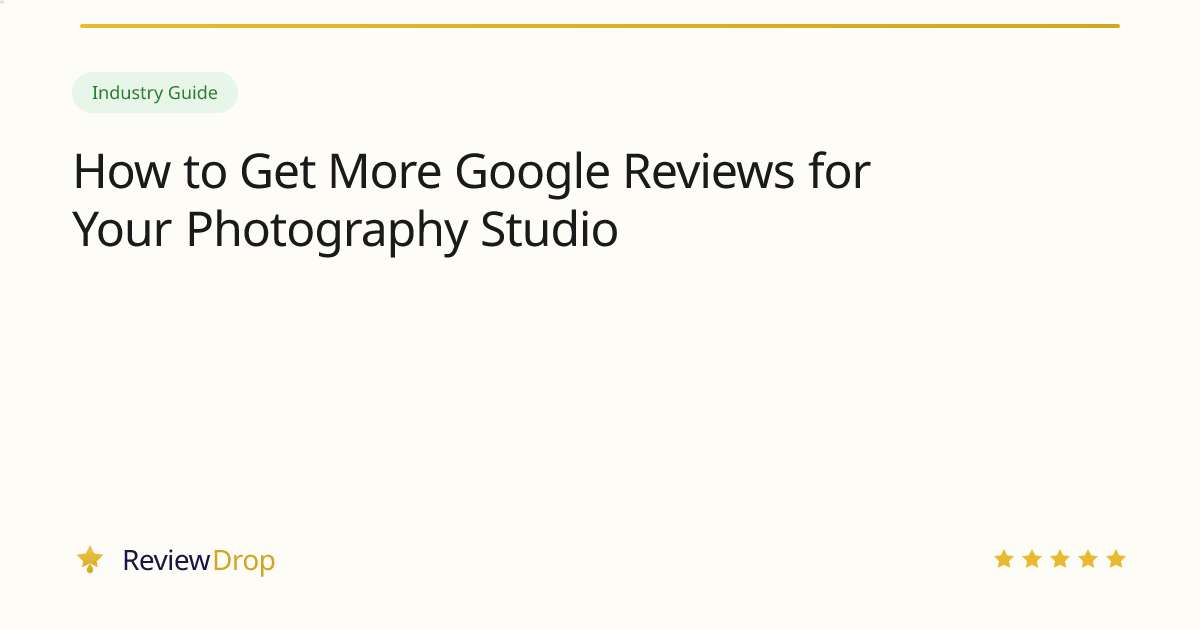The width and height of the screenshot is (1200, 630).
Task: Select the third rating star
Action: 1060,559
